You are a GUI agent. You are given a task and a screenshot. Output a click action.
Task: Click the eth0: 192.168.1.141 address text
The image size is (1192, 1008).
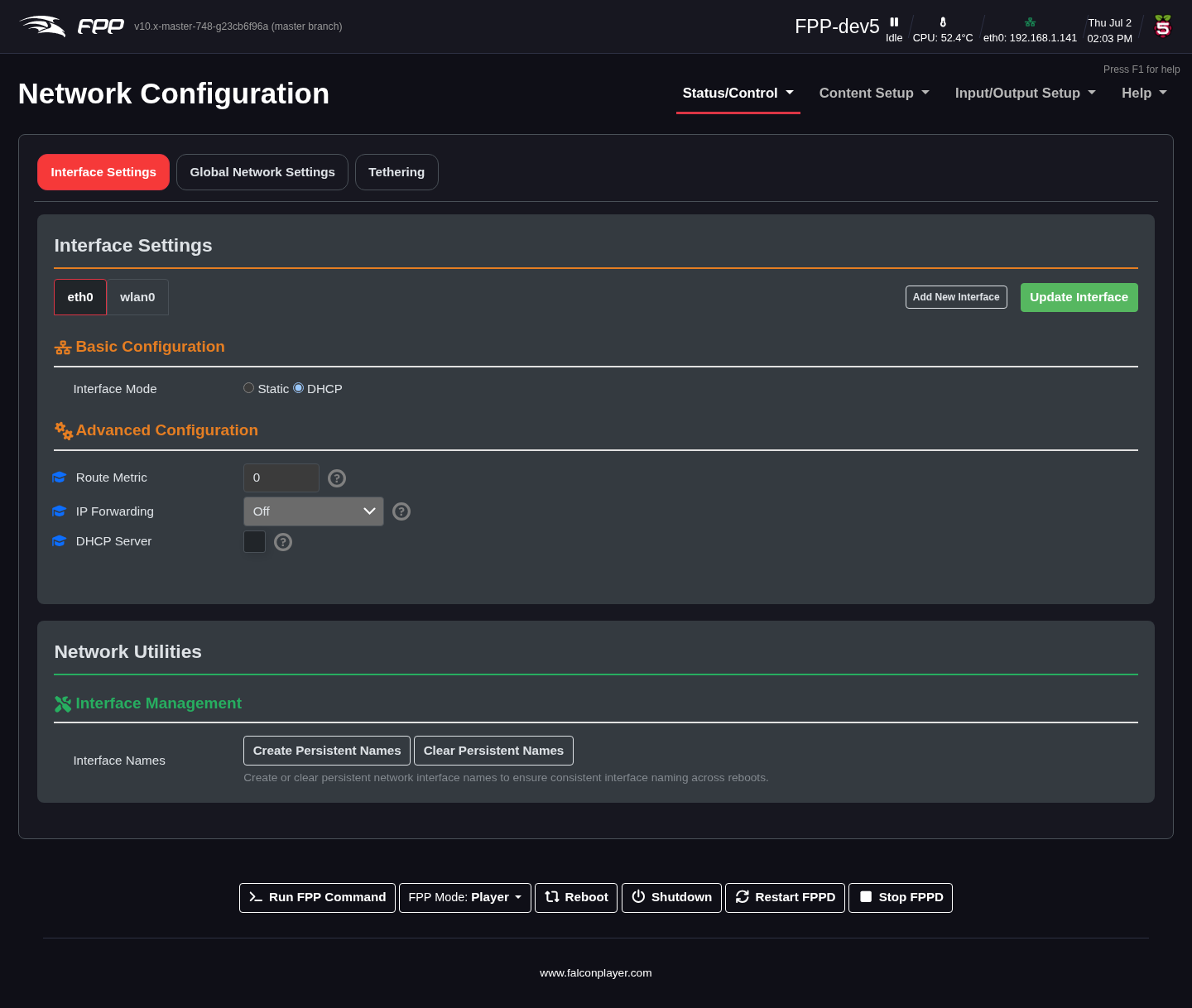(1031, 38)
